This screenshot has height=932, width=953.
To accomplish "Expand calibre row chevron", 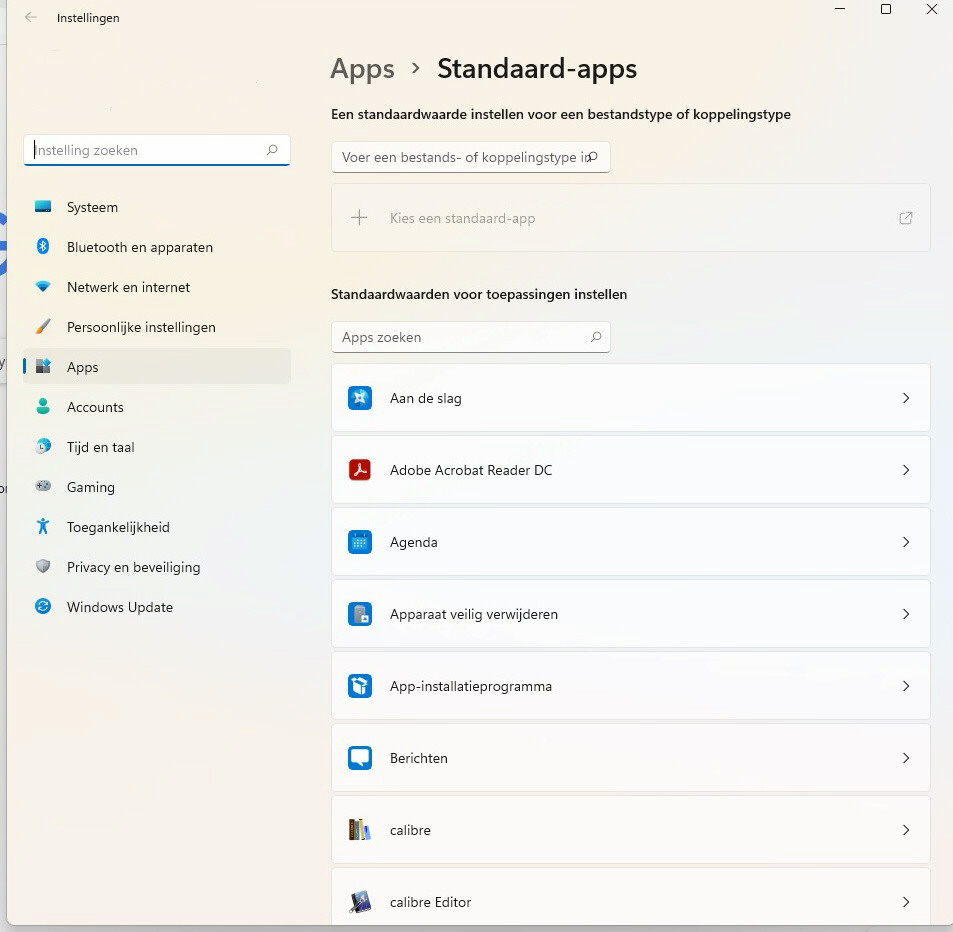I will pyautogui.click(x=906, y=830).
